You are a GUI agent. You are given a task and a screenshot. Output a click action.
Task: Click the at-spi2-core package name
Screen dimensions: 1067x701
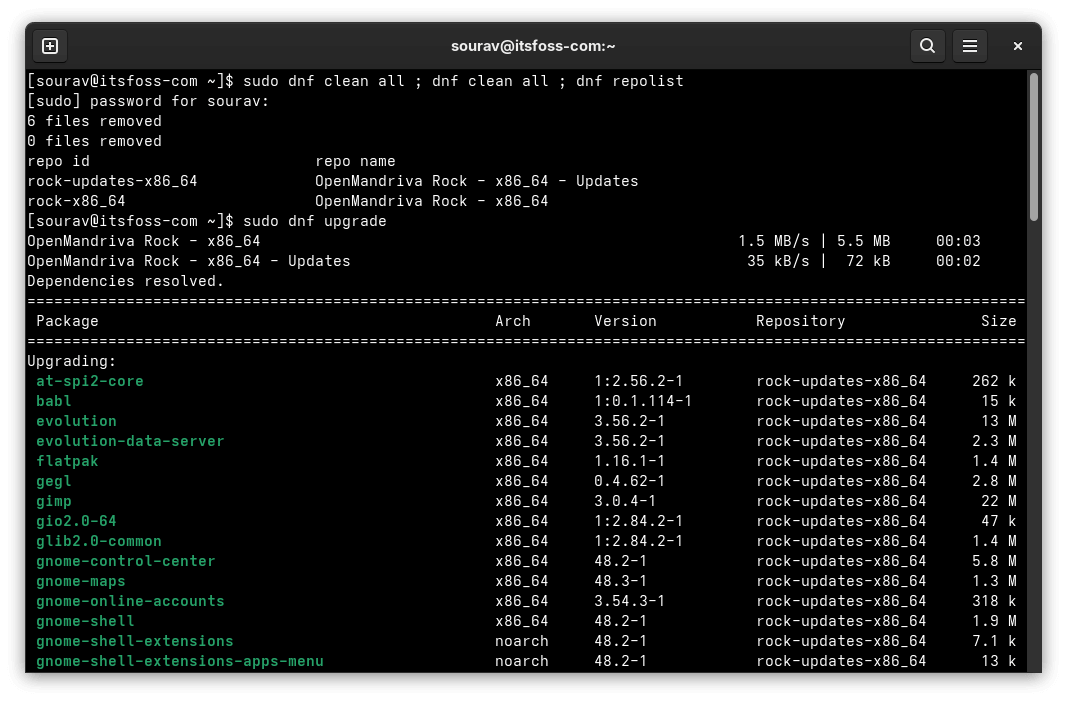pos(89,381)
